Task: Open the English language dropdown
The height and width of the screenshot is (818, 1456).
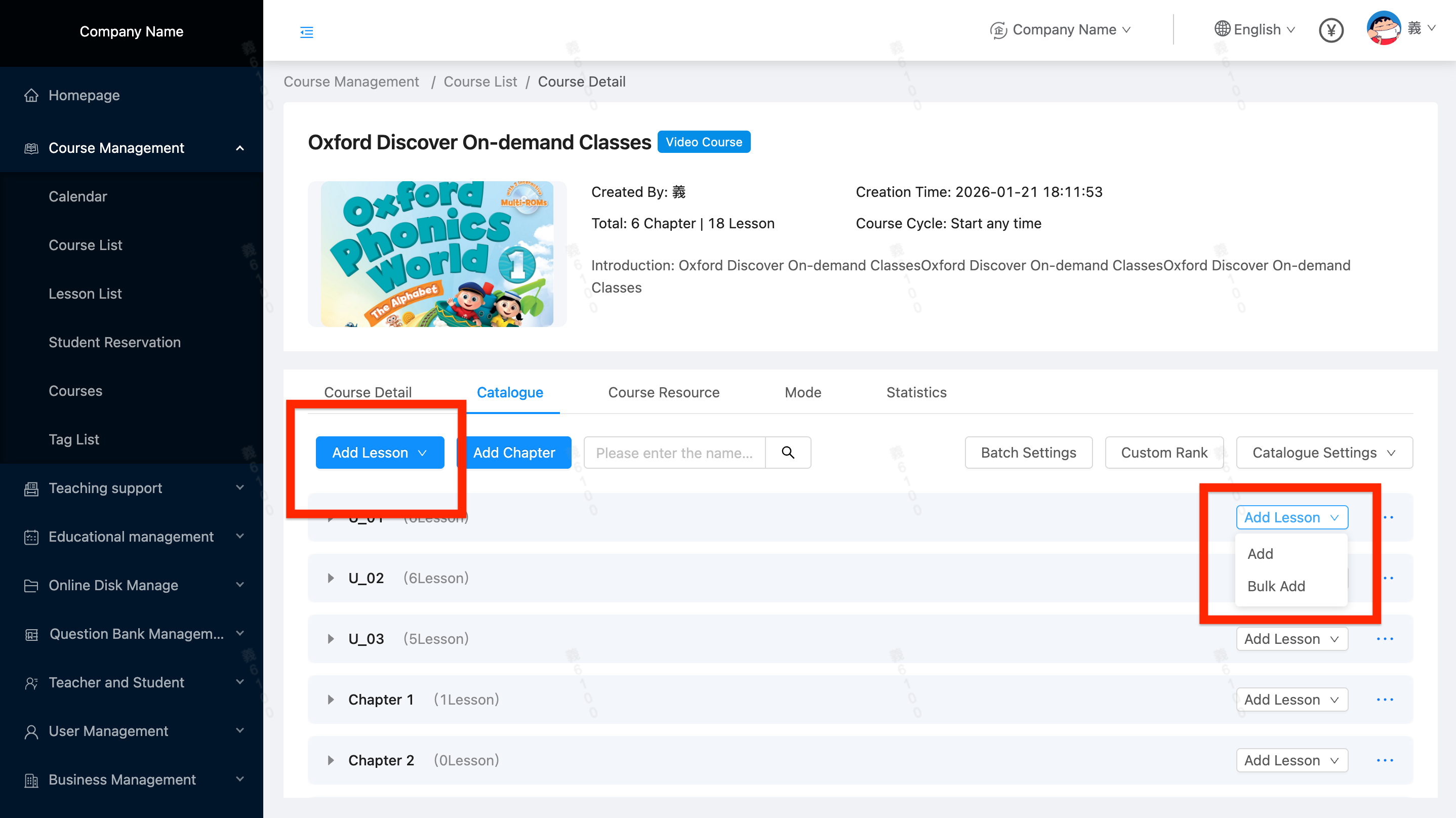Action: point(1255,29)
